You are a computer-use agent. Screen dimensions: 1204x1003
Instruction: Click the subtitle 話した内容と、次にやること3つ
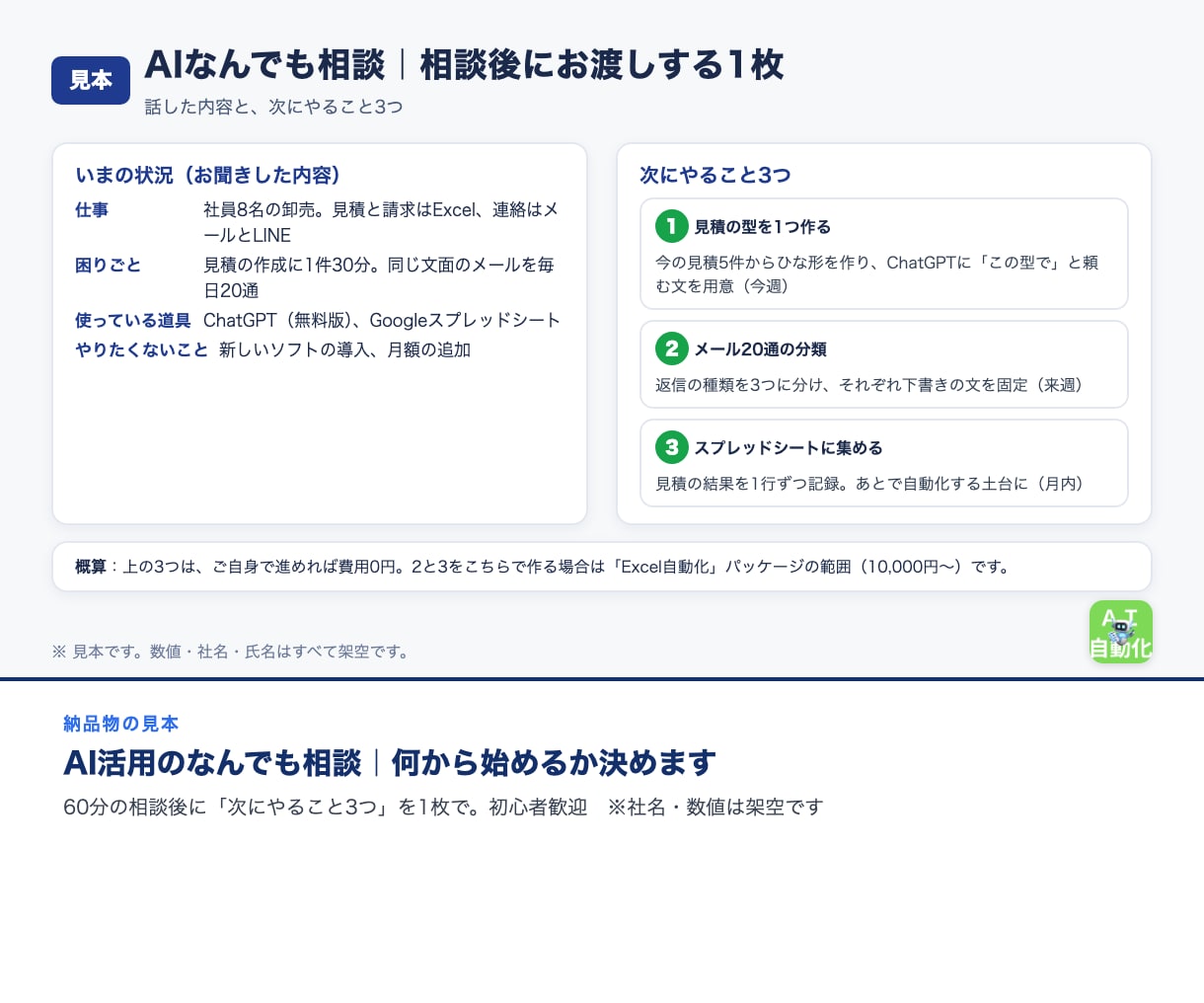tap(273, 107)
